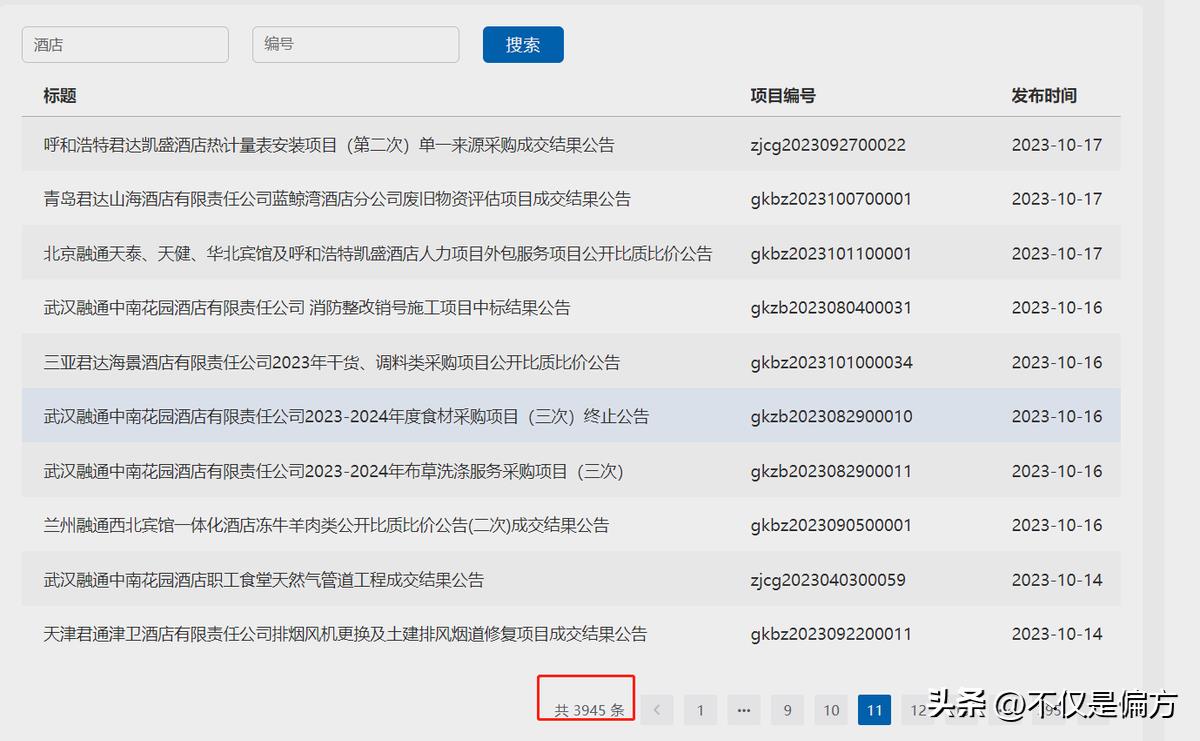
Task: Focus the 编号 number input field
Action: click(x=355, y=45)
